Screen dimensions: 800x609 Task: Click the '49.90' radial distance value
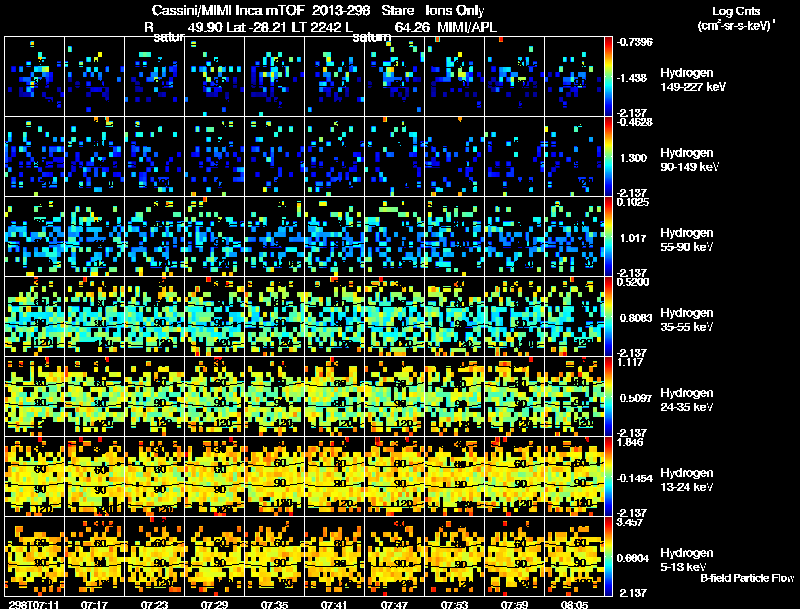coord(205,27)
